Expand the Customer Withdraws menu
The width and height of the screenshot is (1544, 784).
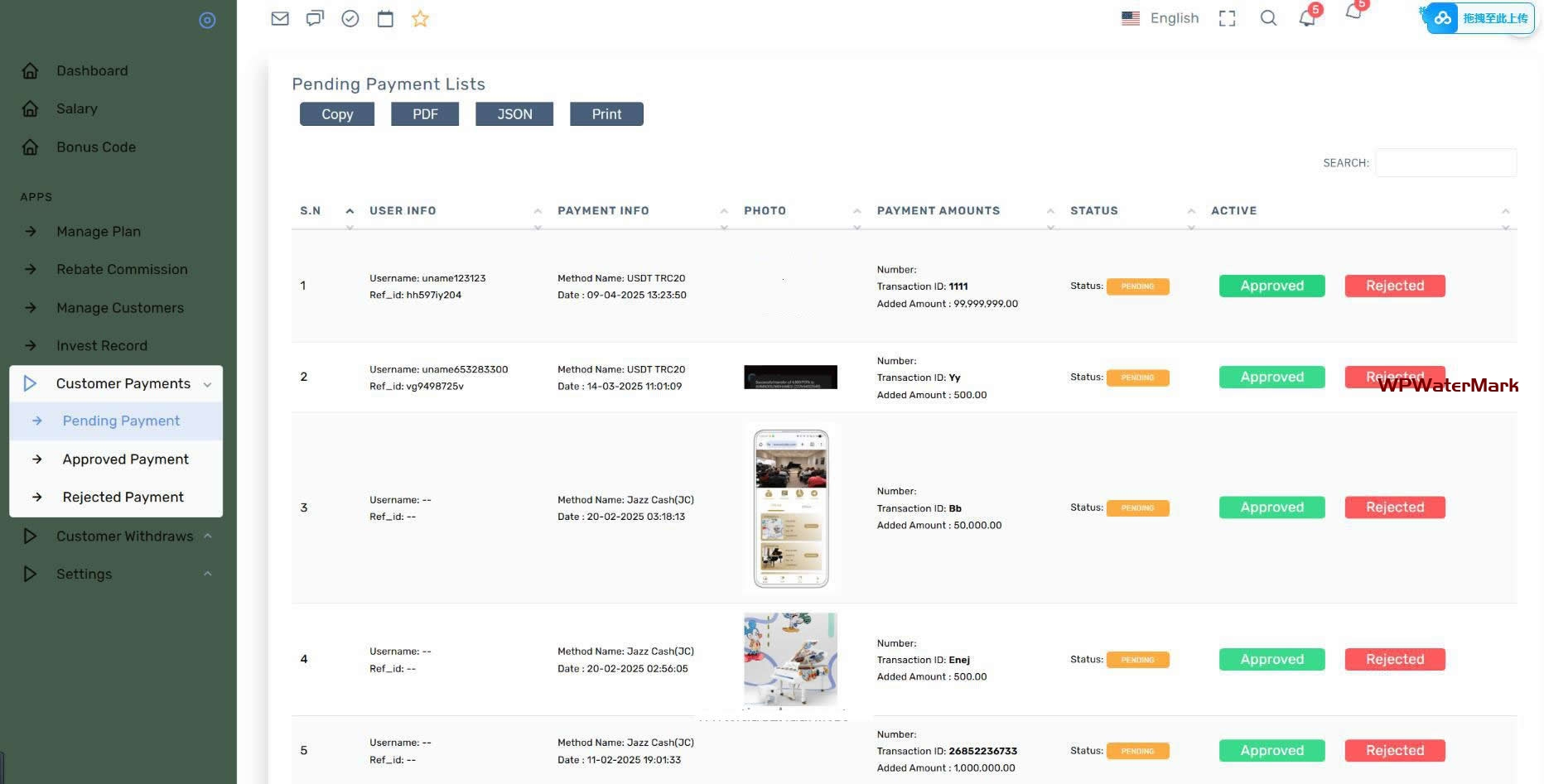124,536
